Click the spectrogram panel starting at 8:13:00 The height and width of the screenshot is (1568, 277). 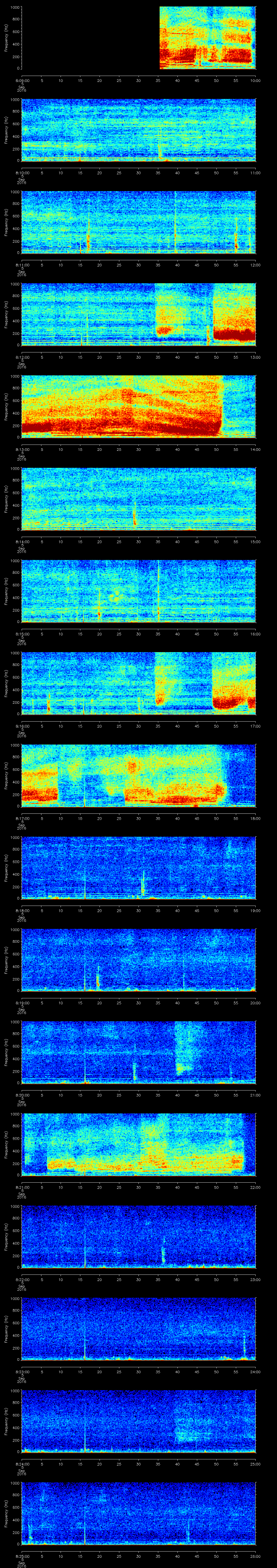pyautogui.click(x=139, y=407)
